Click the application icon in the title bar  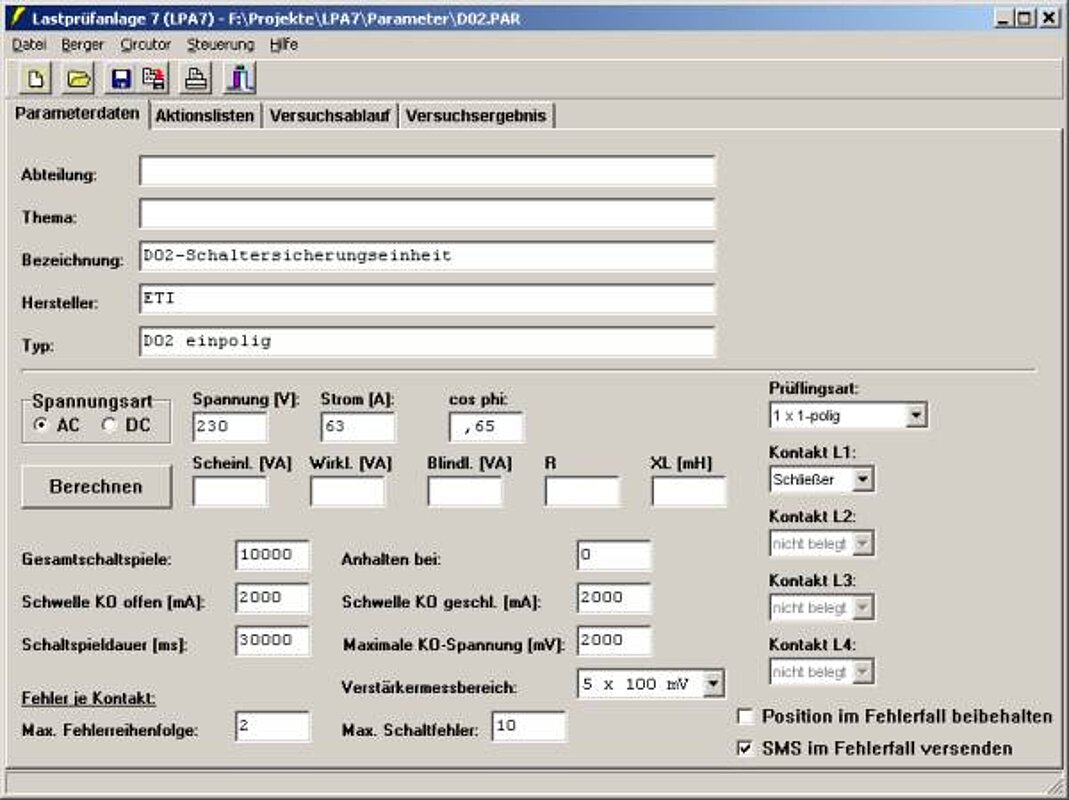coord(18,17)
